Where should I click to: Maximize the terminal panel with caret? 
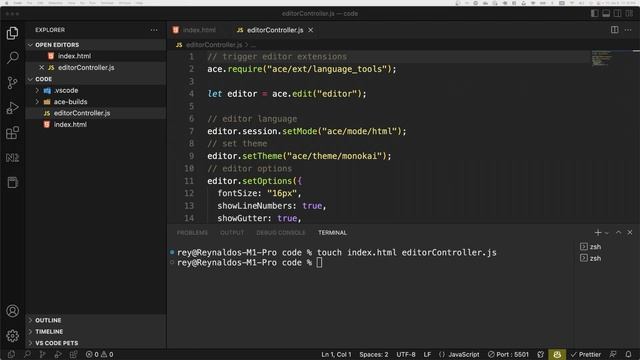pyautogui.click(x=618, y=232)
